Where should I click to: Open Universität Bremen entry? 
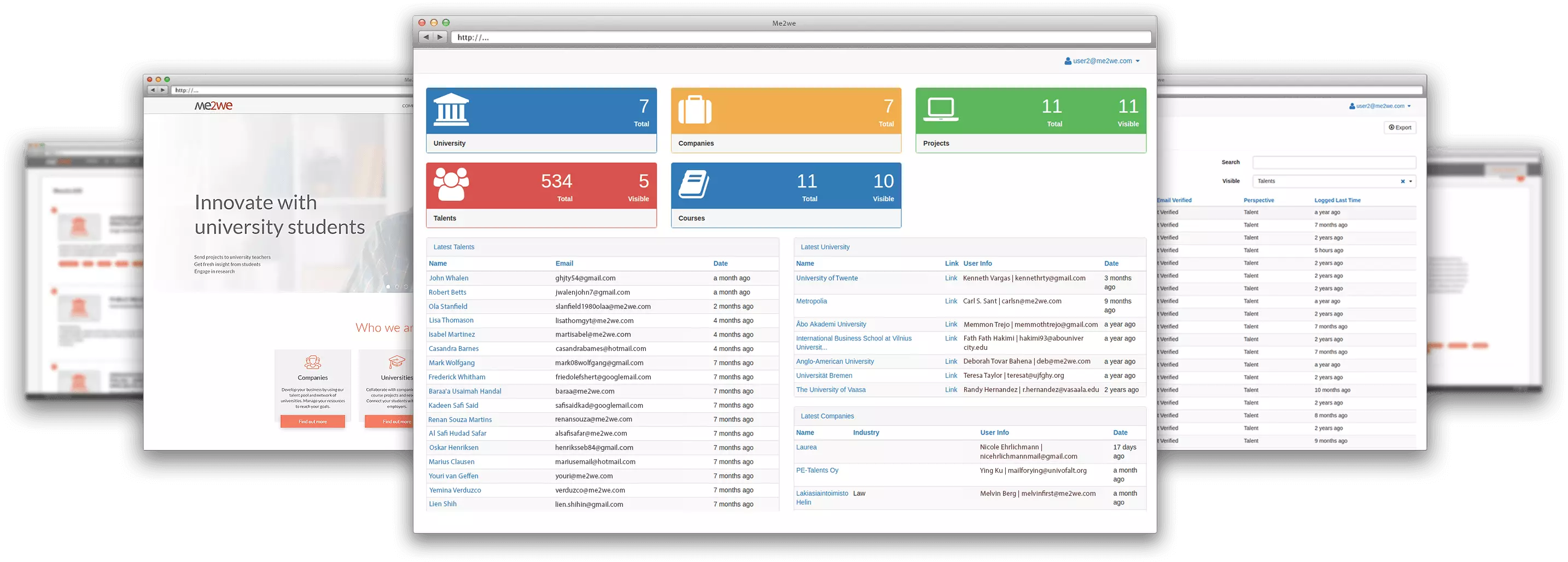[824, 376]
